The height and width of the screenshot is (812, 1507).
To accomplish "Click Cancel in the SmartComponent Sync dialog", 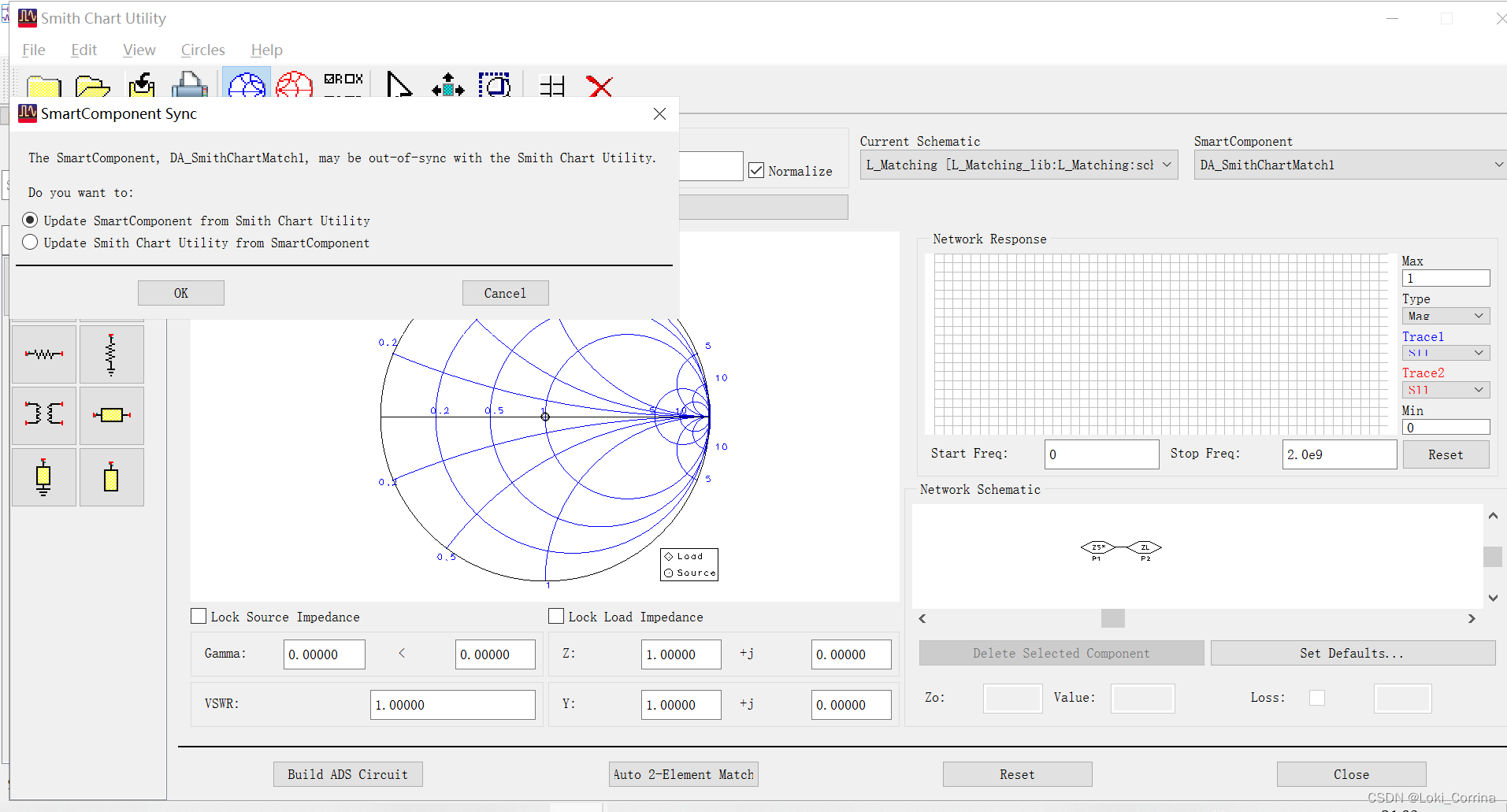I will coord(505,293).
